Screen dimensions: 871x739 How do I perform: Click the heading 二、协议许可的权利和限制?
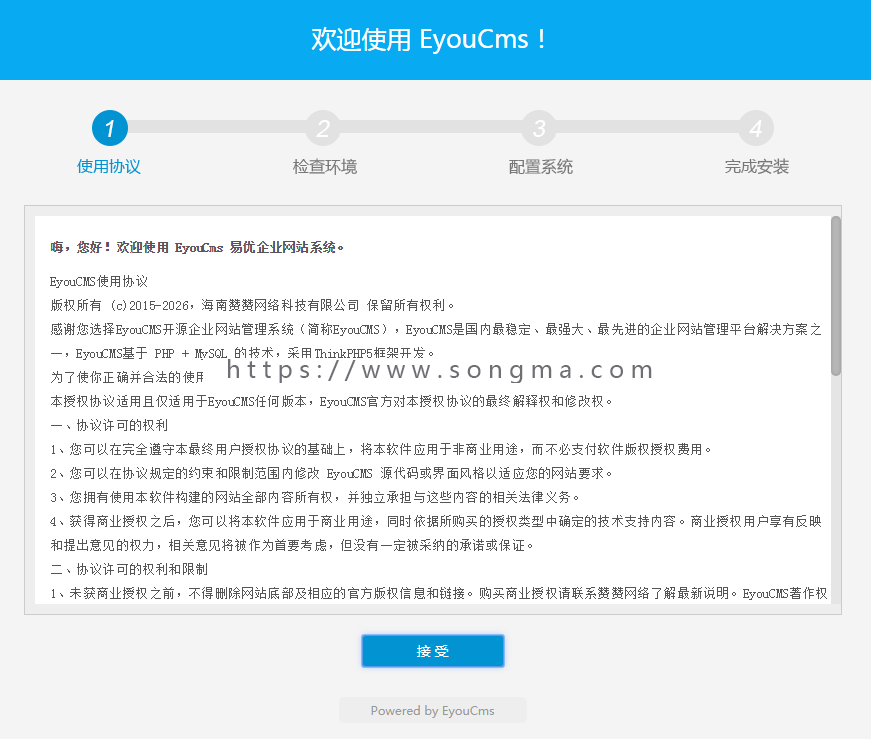pos(129,570)
